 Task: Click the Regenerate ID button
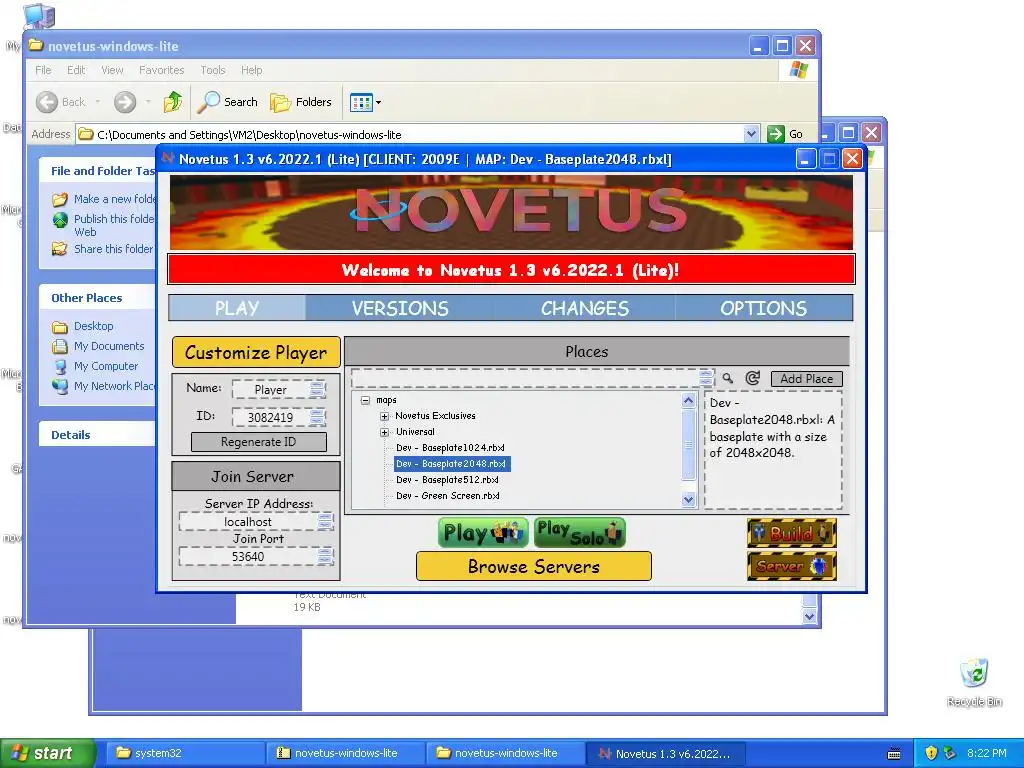coord(259,442)
